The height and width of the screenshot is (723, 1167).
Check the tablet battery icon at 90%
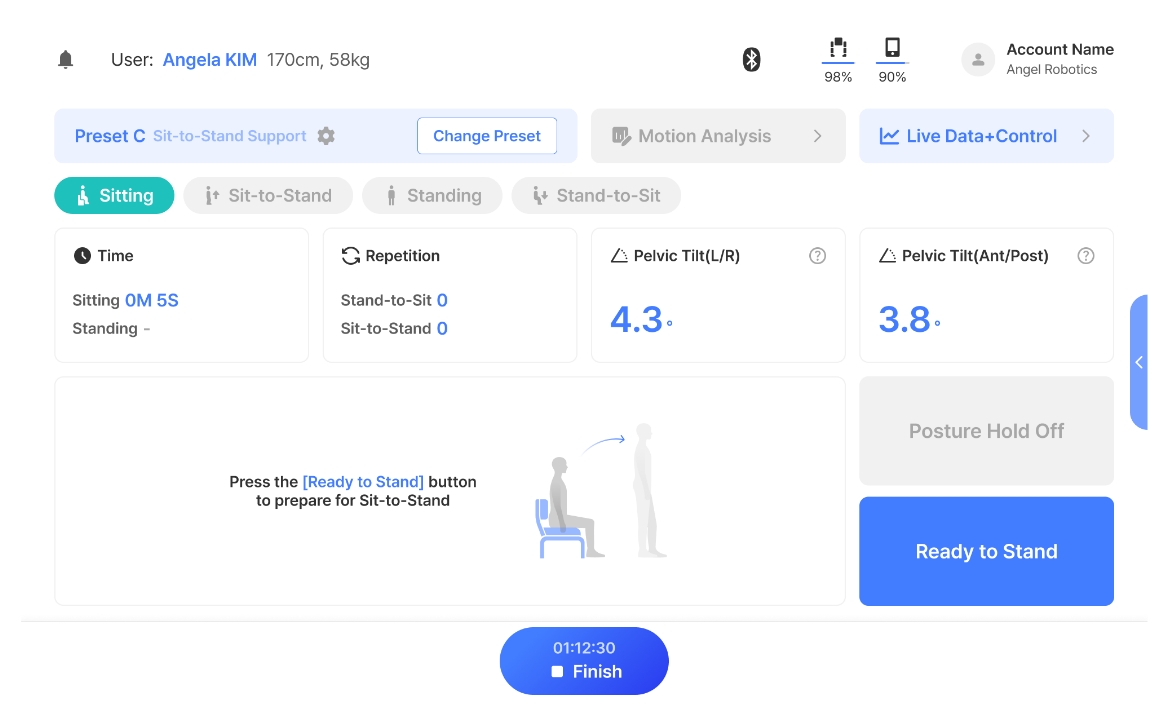tap(892, 49)
